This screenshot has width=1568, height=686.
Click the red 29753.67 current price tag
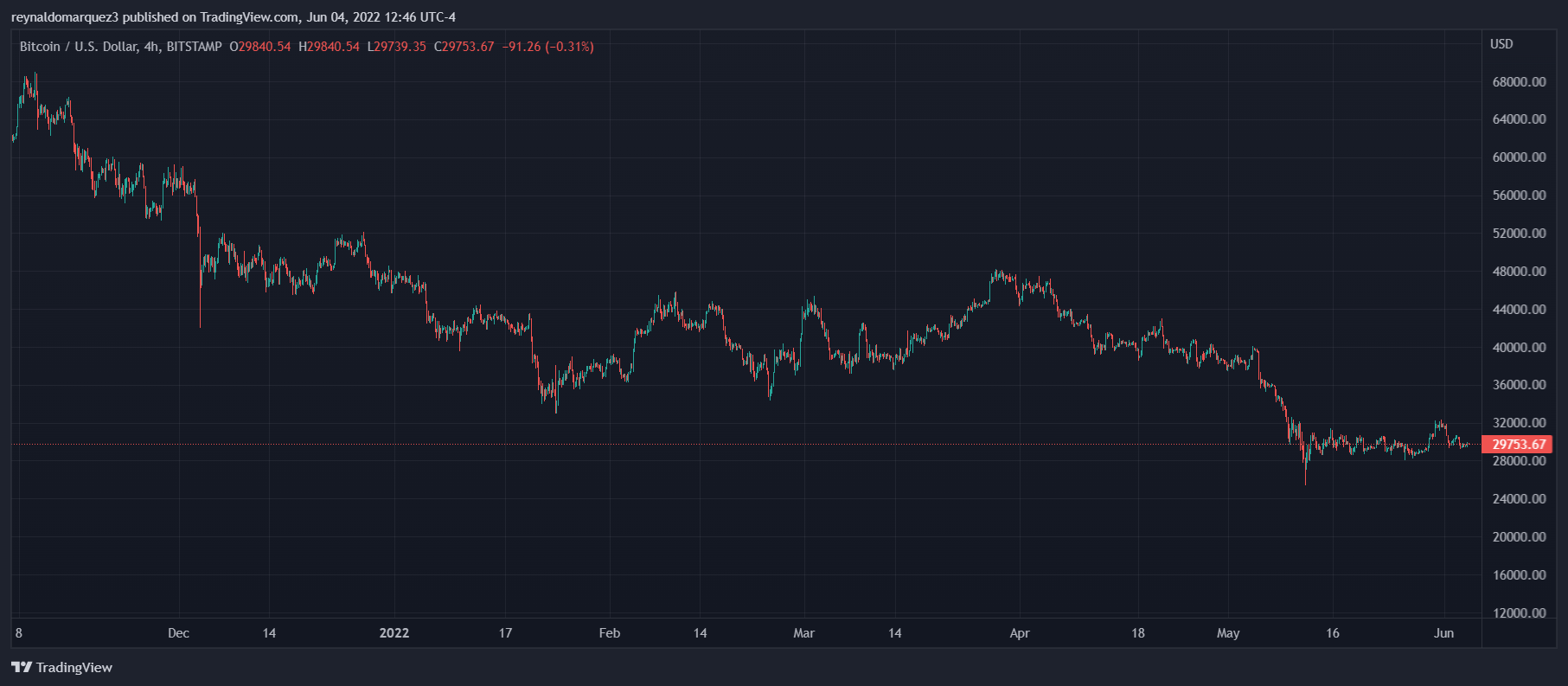pos(1519,445)
